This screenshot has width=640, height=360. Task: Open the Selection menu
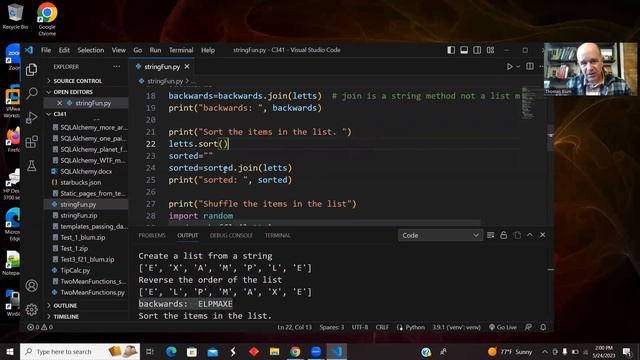(91, 50)
